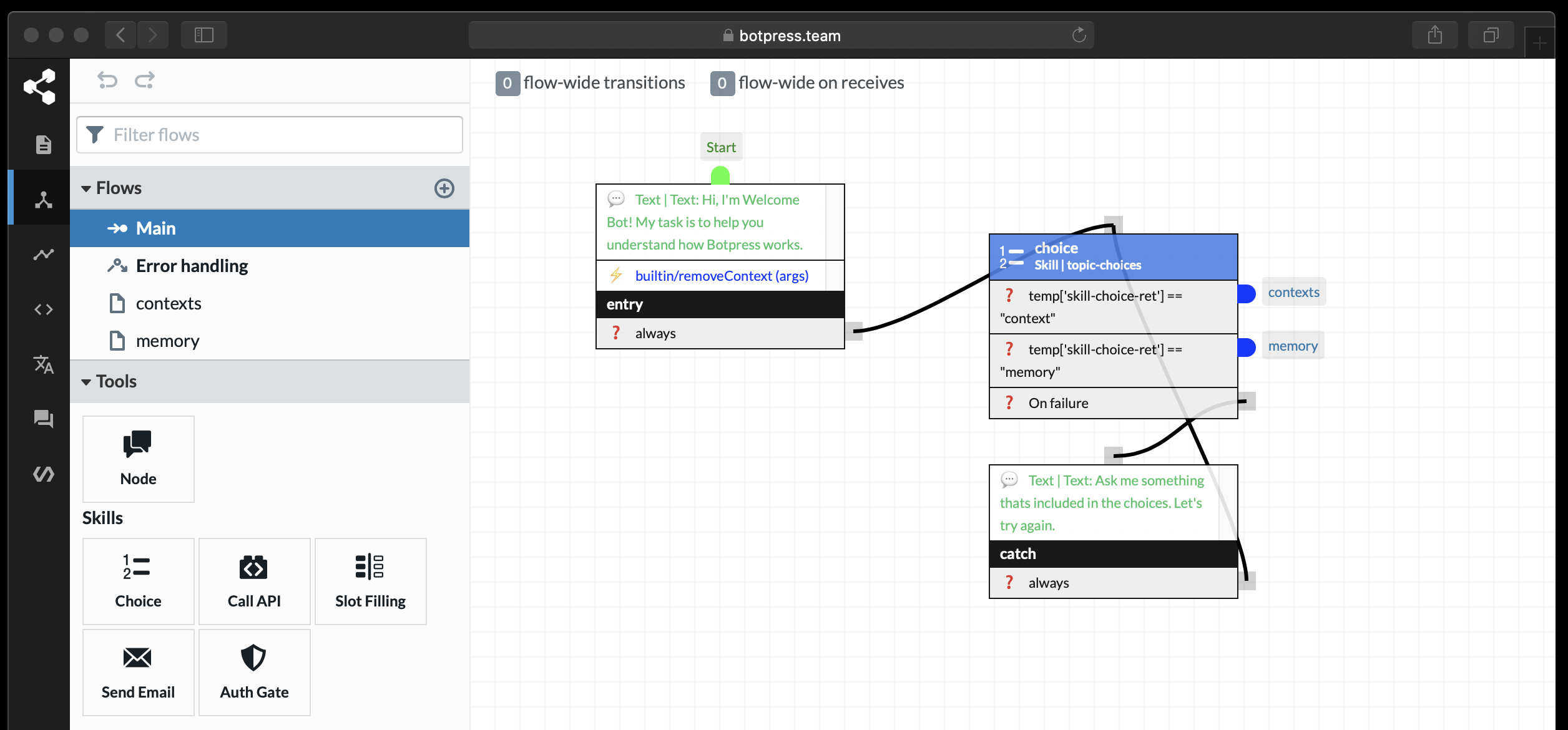Select the entry node header
The image size is (1568, 730).
pos(720,304)
